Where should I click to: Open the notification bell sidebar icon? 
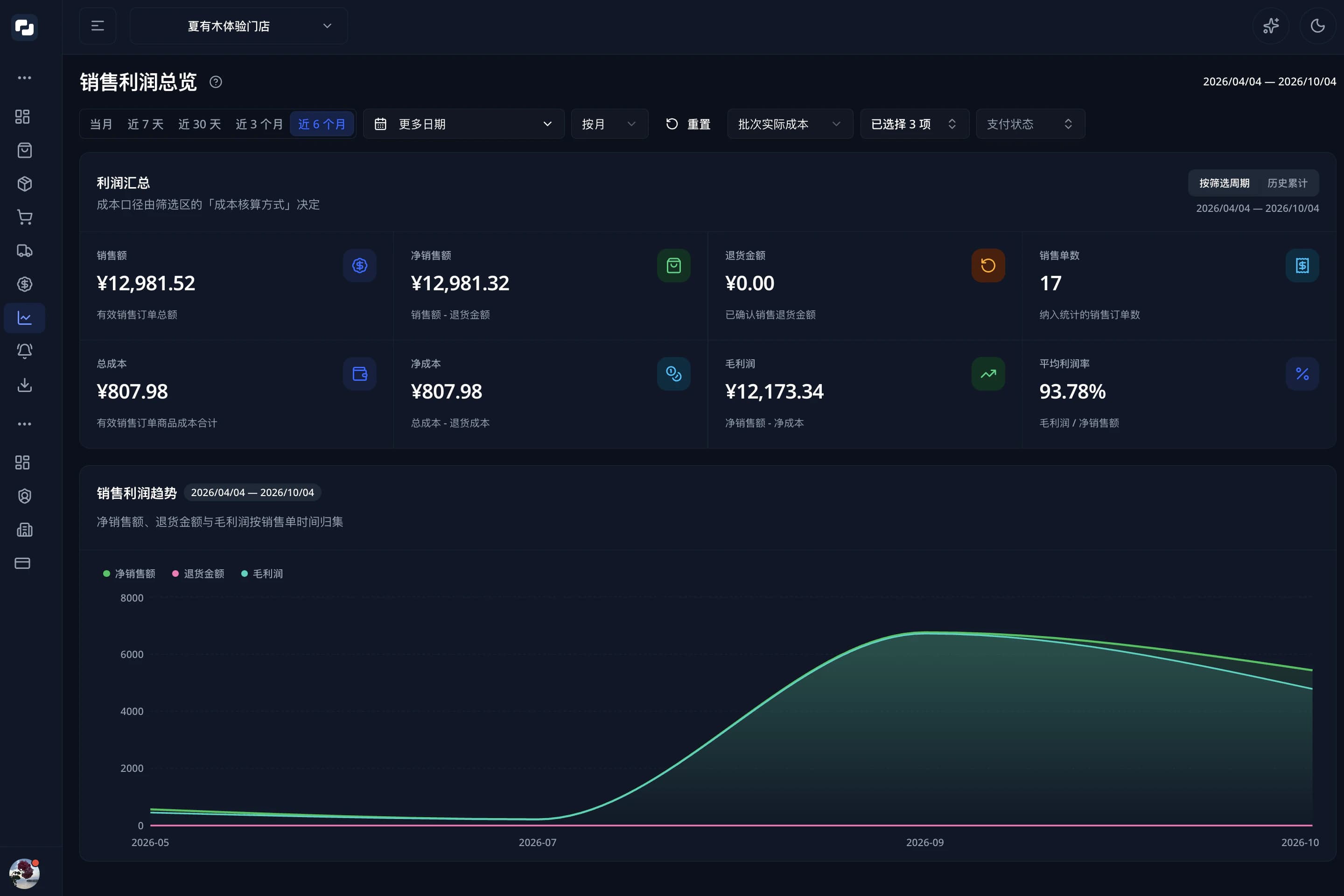24,351
